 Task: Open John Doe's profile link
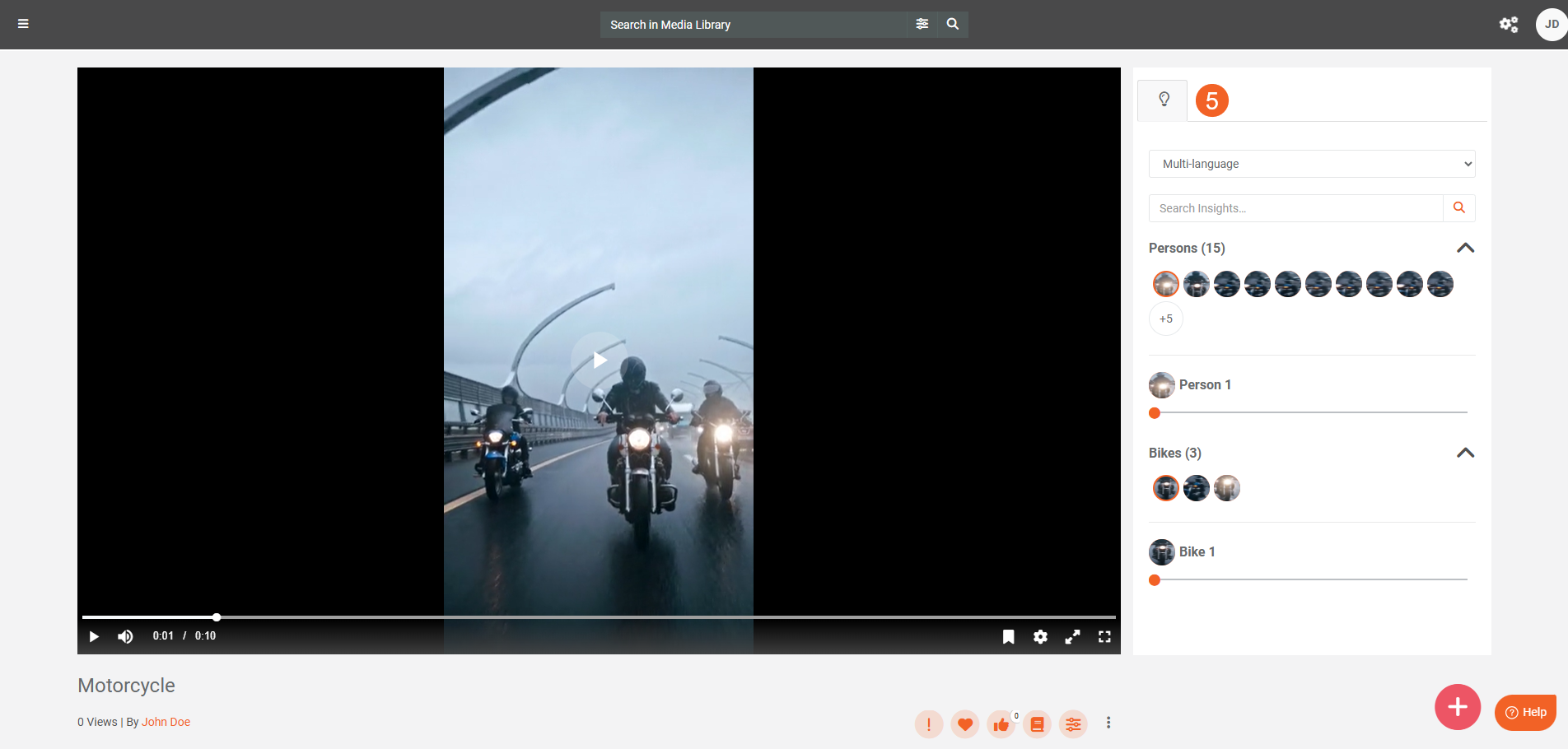(166, 722)
